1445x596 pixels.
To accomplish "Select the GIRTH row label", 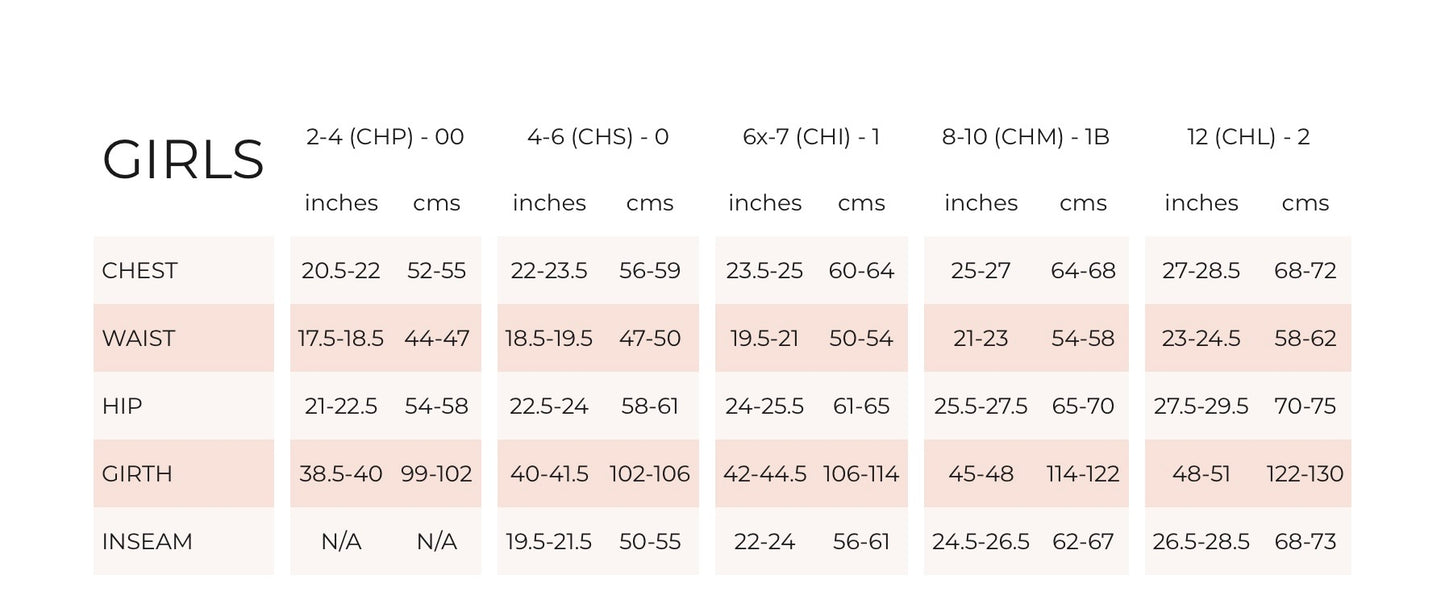I will click(137, 474).
